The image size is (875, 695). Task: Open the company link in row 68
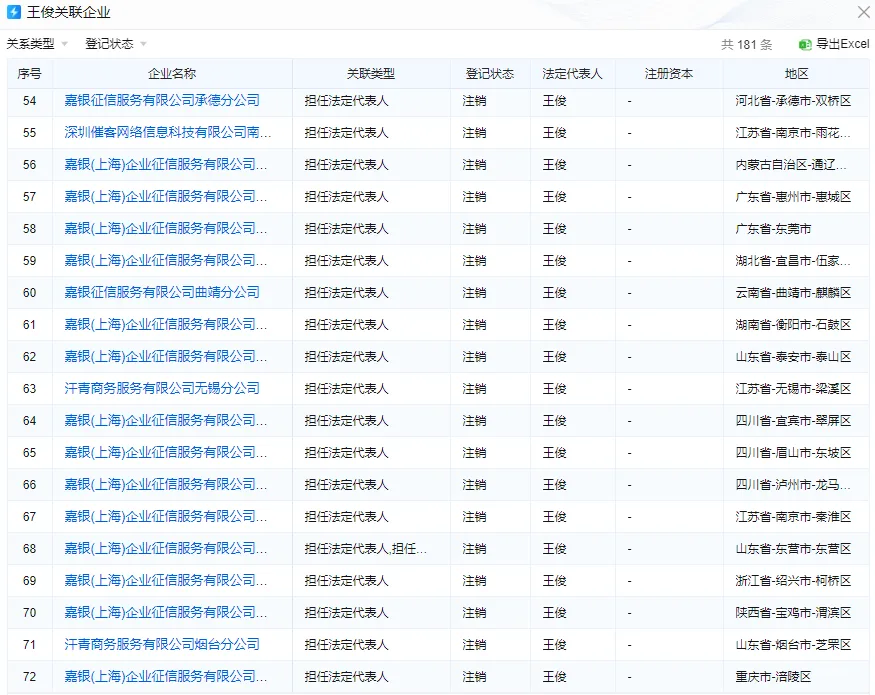pos(166,549)
